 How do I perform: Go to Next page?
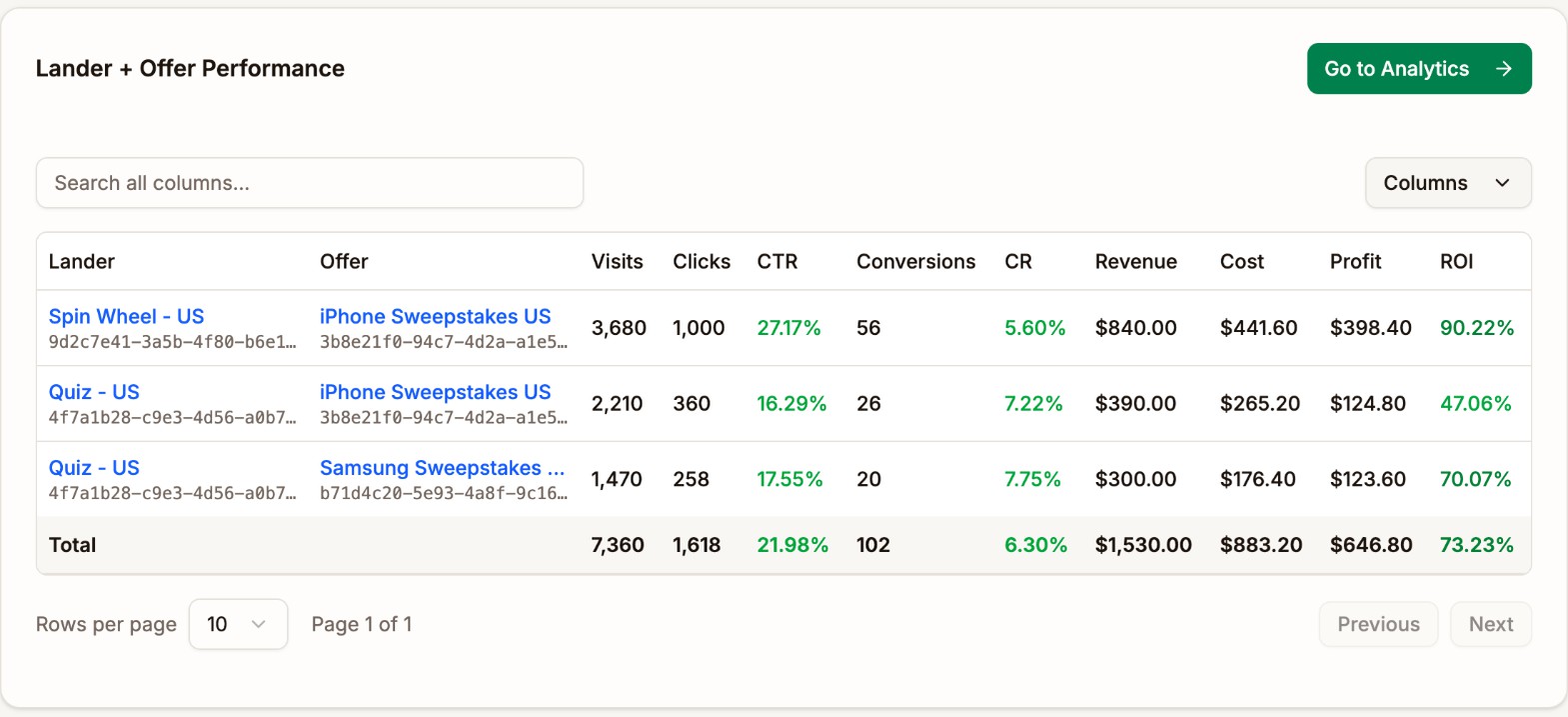point(1491,624)
